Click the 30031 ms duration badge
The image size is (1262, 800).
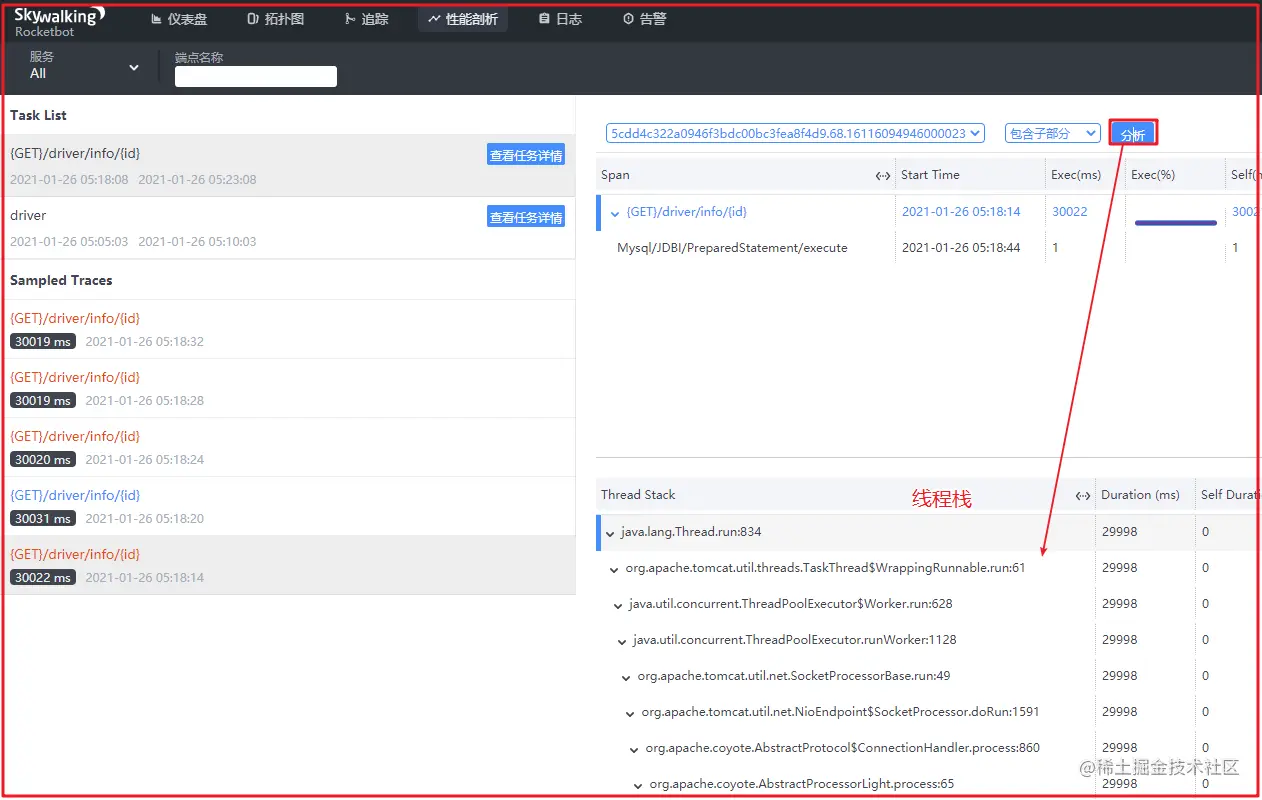tap(43, 518)
